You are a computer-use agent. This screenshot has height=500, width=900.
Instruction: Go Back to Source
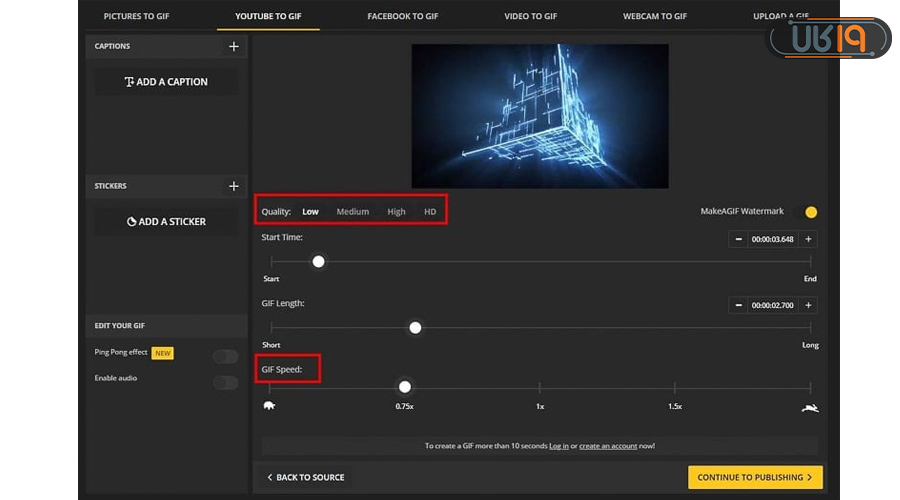tap(305, 477)
